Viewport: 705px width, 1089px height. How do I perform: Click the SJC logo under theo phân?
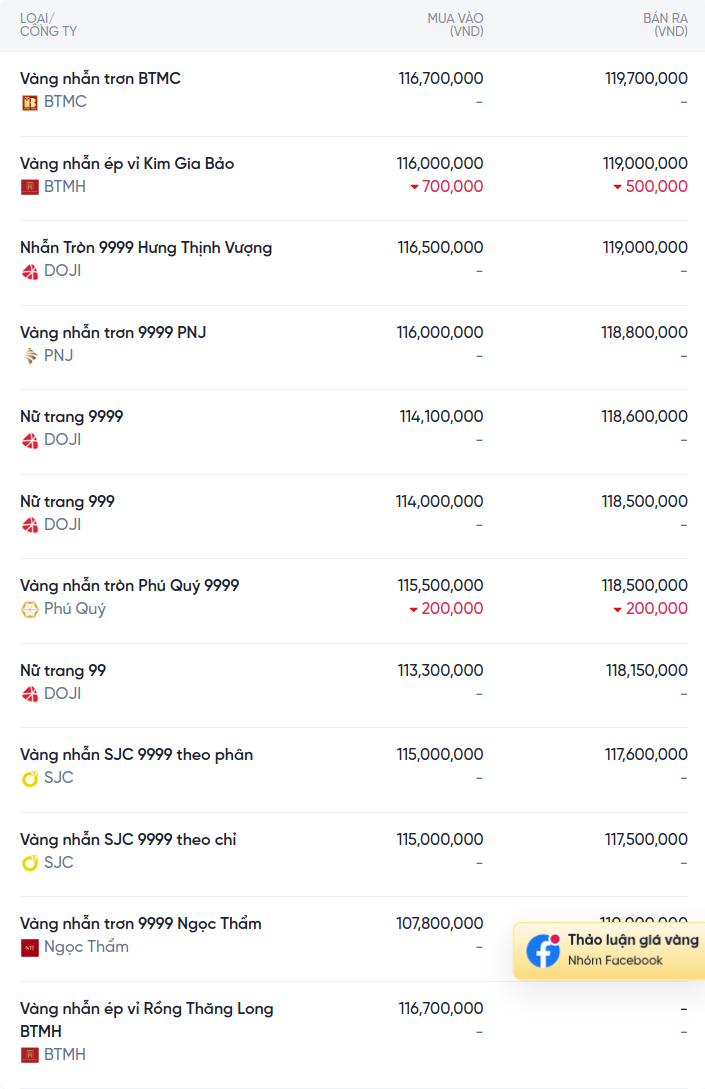[x=29, y=779]
